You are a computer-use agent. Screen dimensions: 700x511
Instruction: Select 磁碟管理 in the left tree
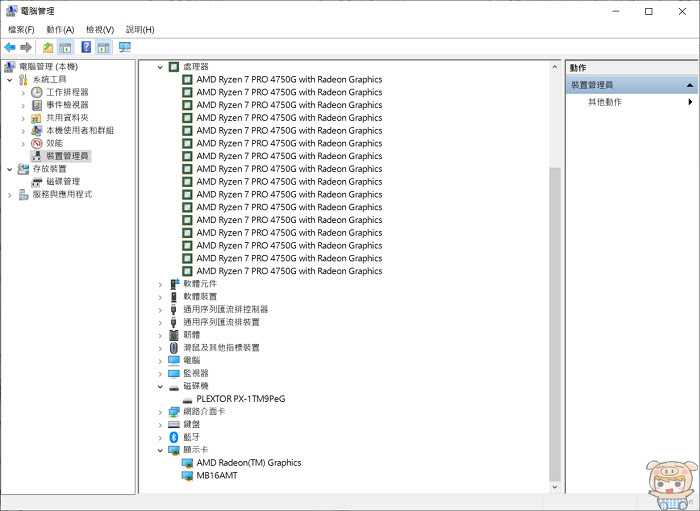pos(63,181)
